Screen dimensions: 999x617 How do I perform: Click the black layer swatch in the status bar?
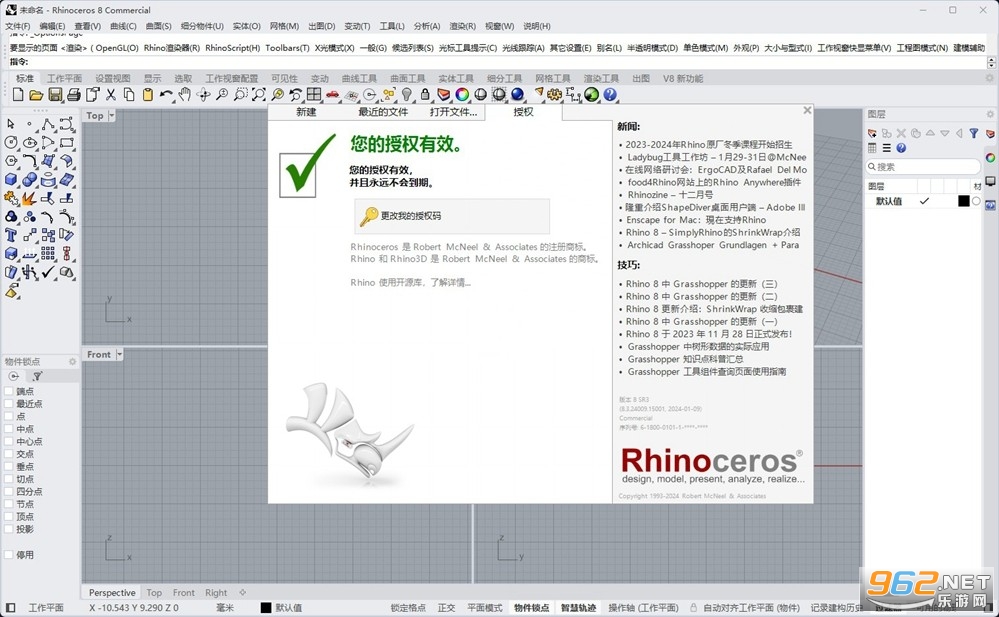(x=266, y=608)
